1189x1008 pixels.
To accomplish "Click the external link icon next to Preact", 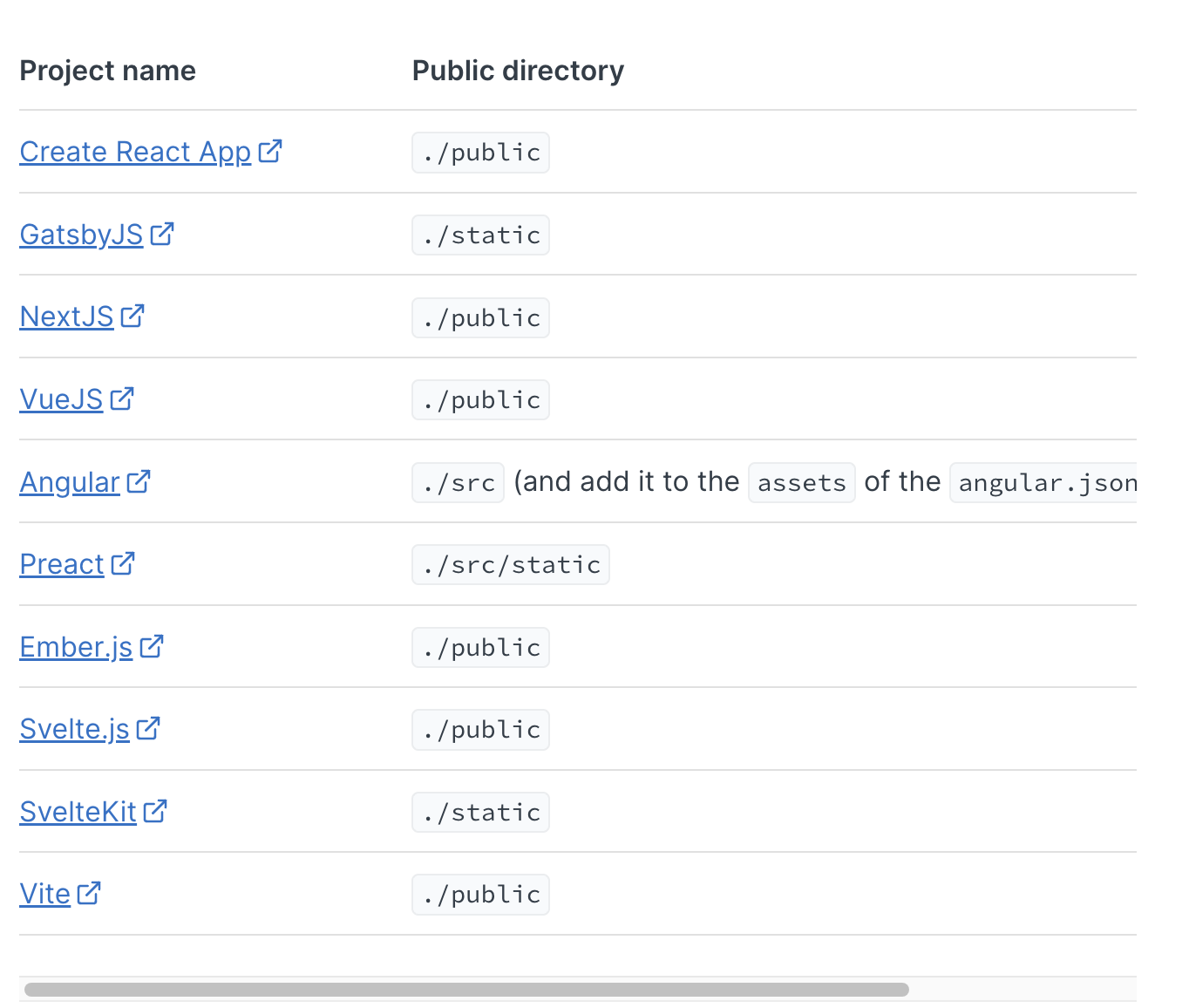I will click(x=123, y=562).
